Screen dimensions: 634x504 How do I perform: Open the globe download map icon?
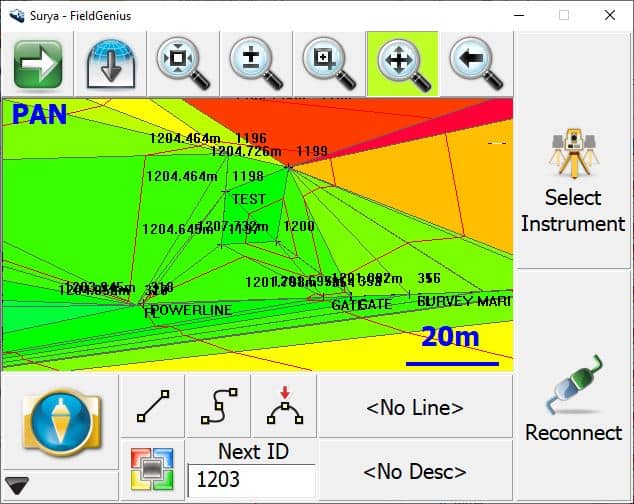(x=110, y=63)
